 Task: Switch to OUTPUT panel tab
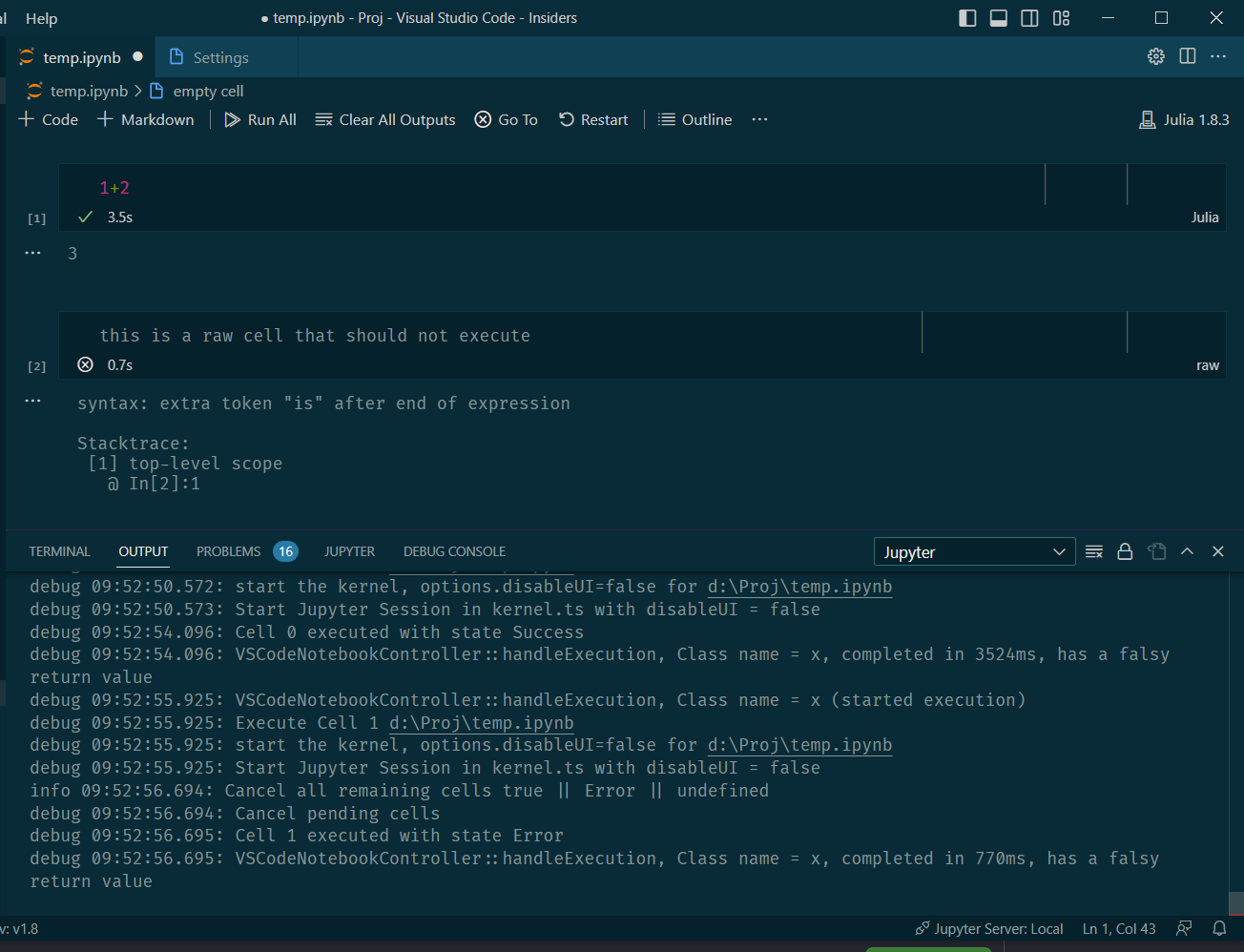click(x=143, y=551)
